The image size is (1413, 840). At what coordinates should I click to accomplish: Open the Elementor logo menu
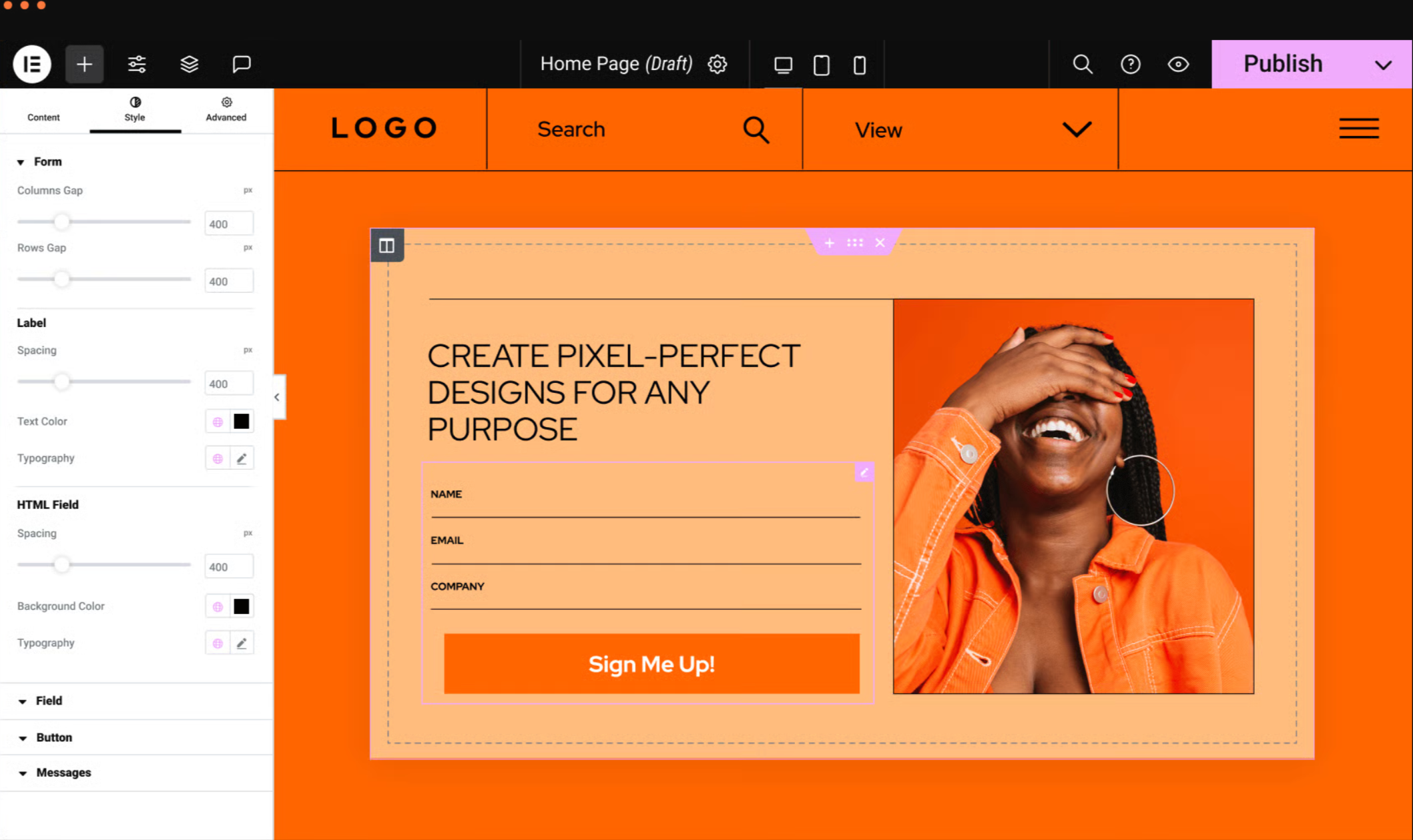coord(32,64)
